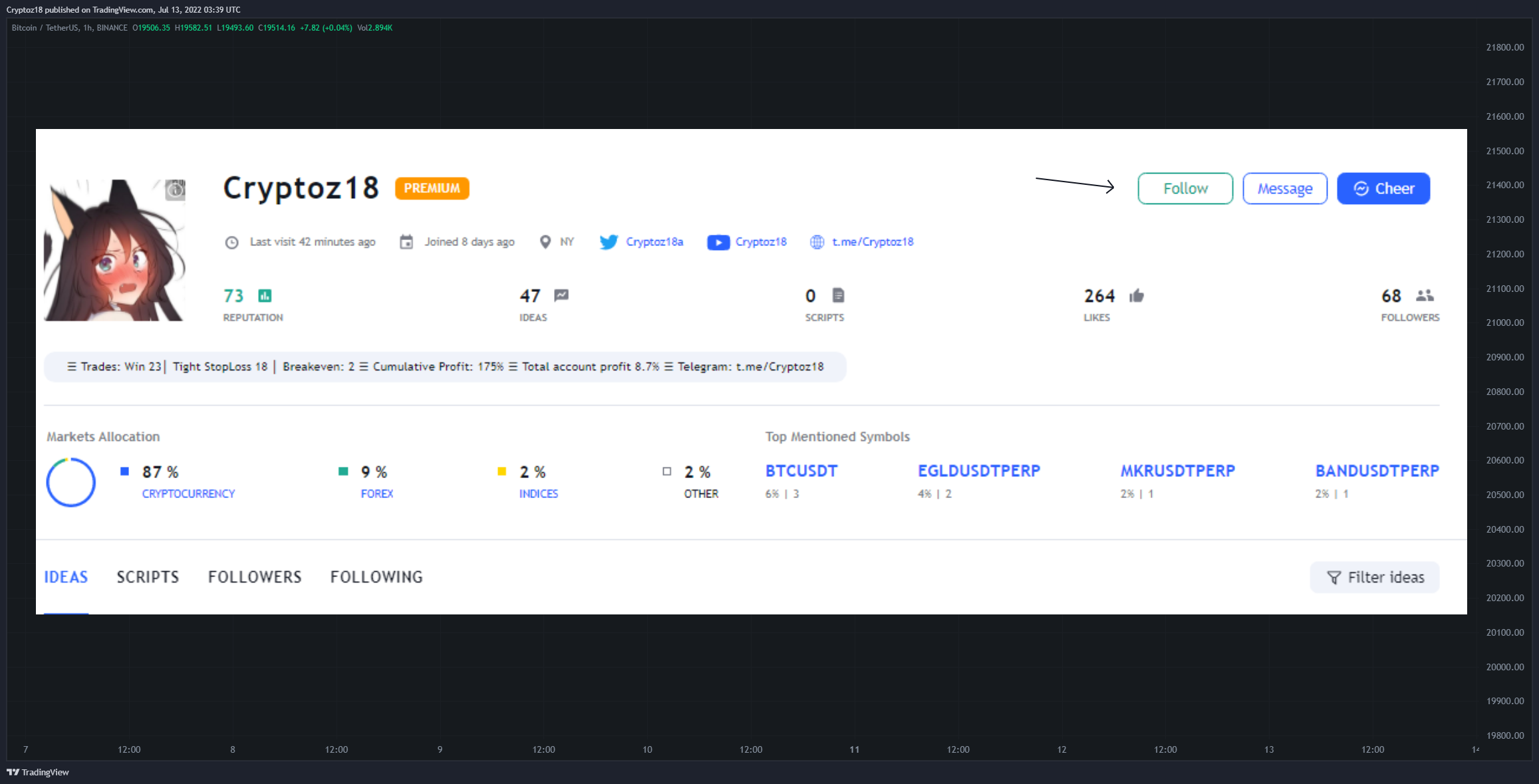Click the funnel icon in Filter ideas
1539x784 pixels.
(x=1333, y=578)
